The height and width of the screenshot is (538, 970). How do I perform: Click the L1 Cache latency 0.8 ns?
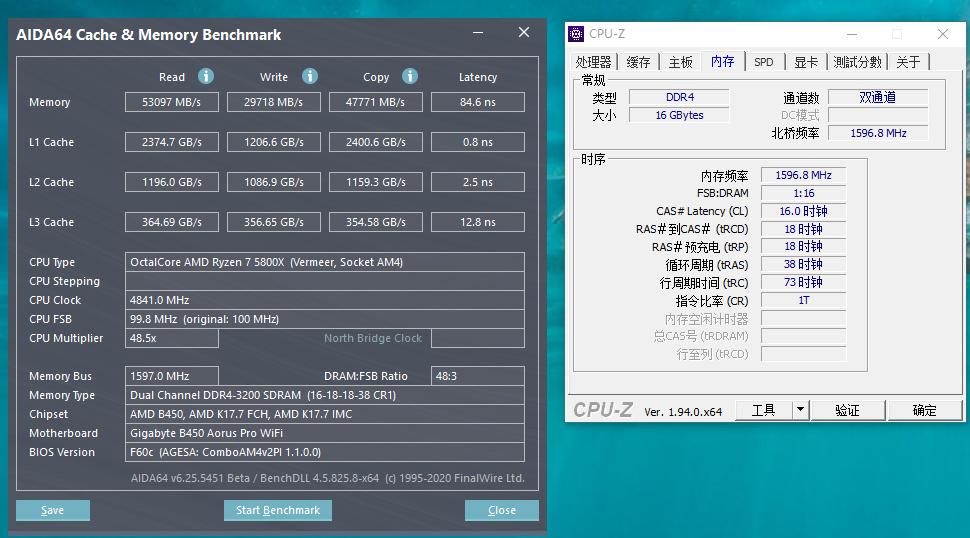click(478, 142)
